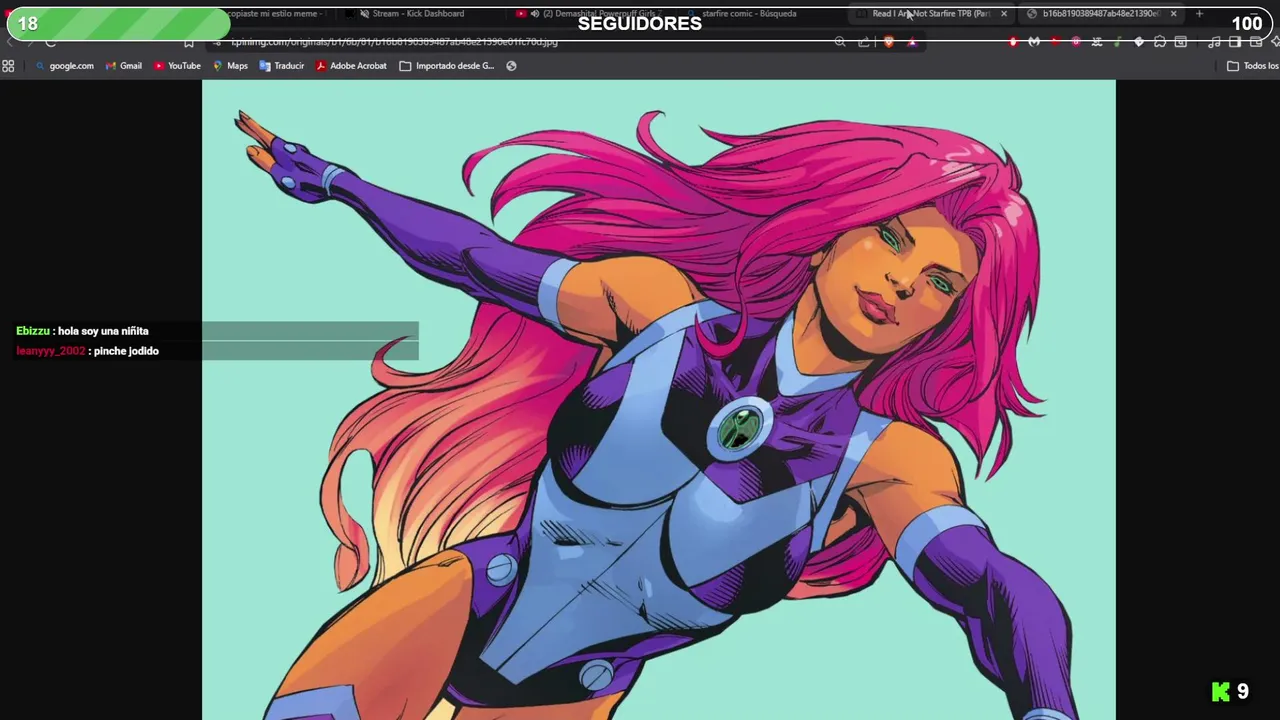Toggle the browser sidebar panel icon
Image resolution: width=1280 pixels, height=720 pixels.
pos(1235,42)
